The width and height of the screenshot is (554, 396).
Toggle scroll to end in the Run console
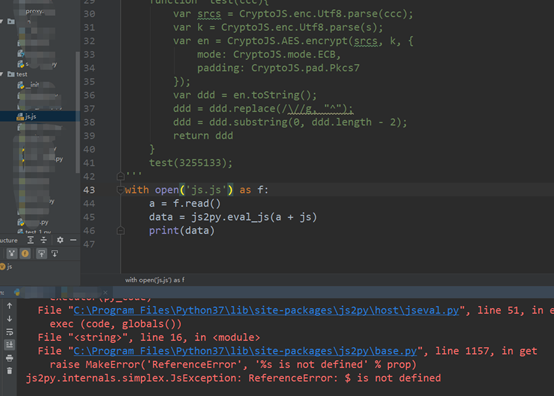[x=10, y=345]
